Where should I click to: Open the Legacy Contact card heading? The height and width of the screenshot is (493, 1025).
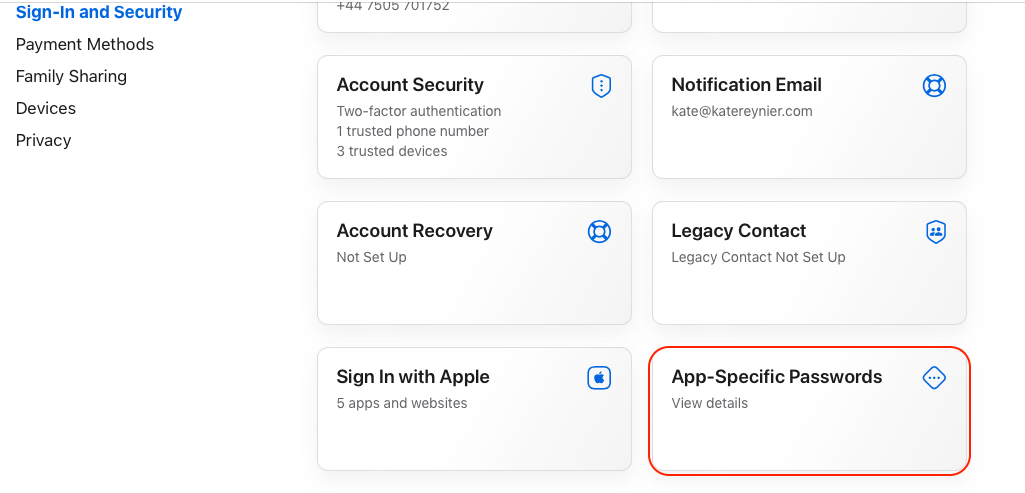739,231
